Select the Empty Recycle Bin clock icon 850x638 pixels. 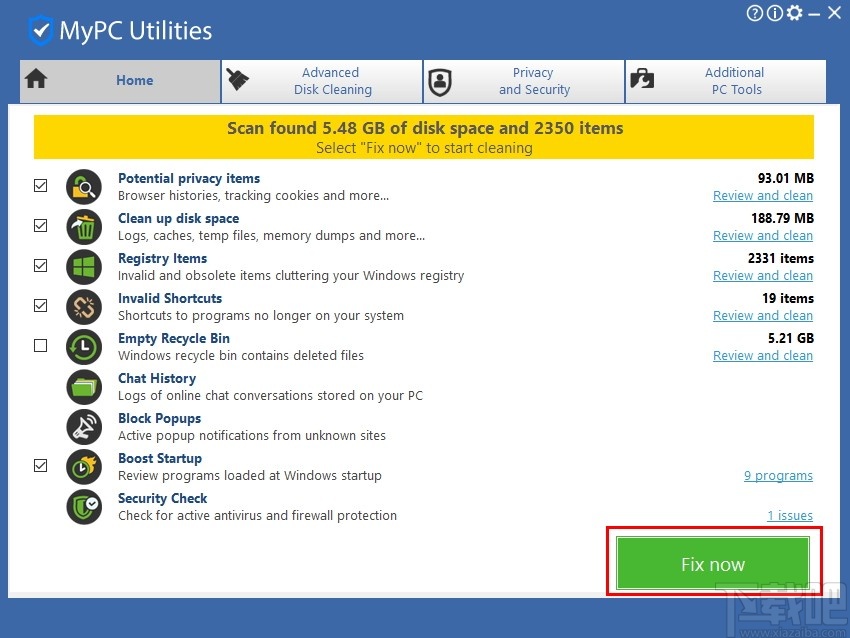click(84, 347)
